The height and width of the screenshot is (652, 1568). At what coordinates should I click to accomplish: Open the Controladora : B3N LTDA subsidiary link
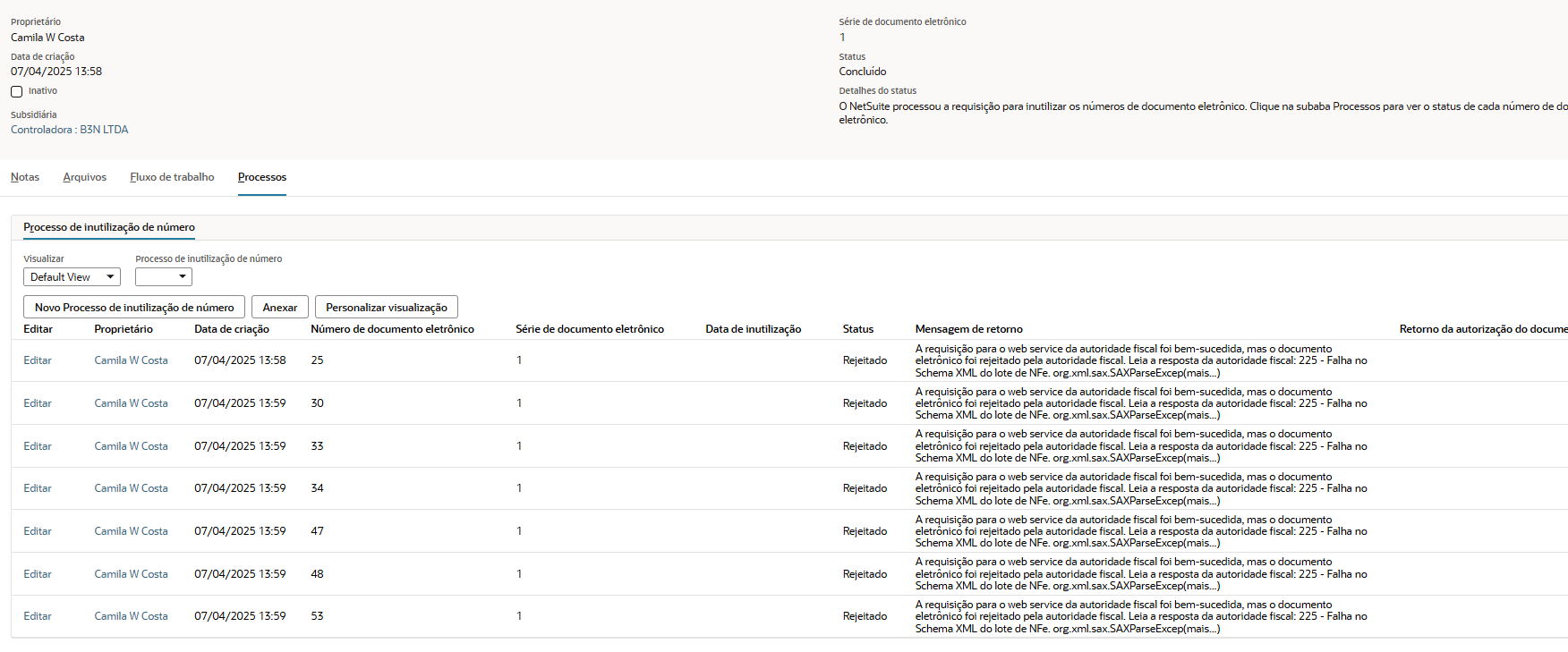point(70,130)
